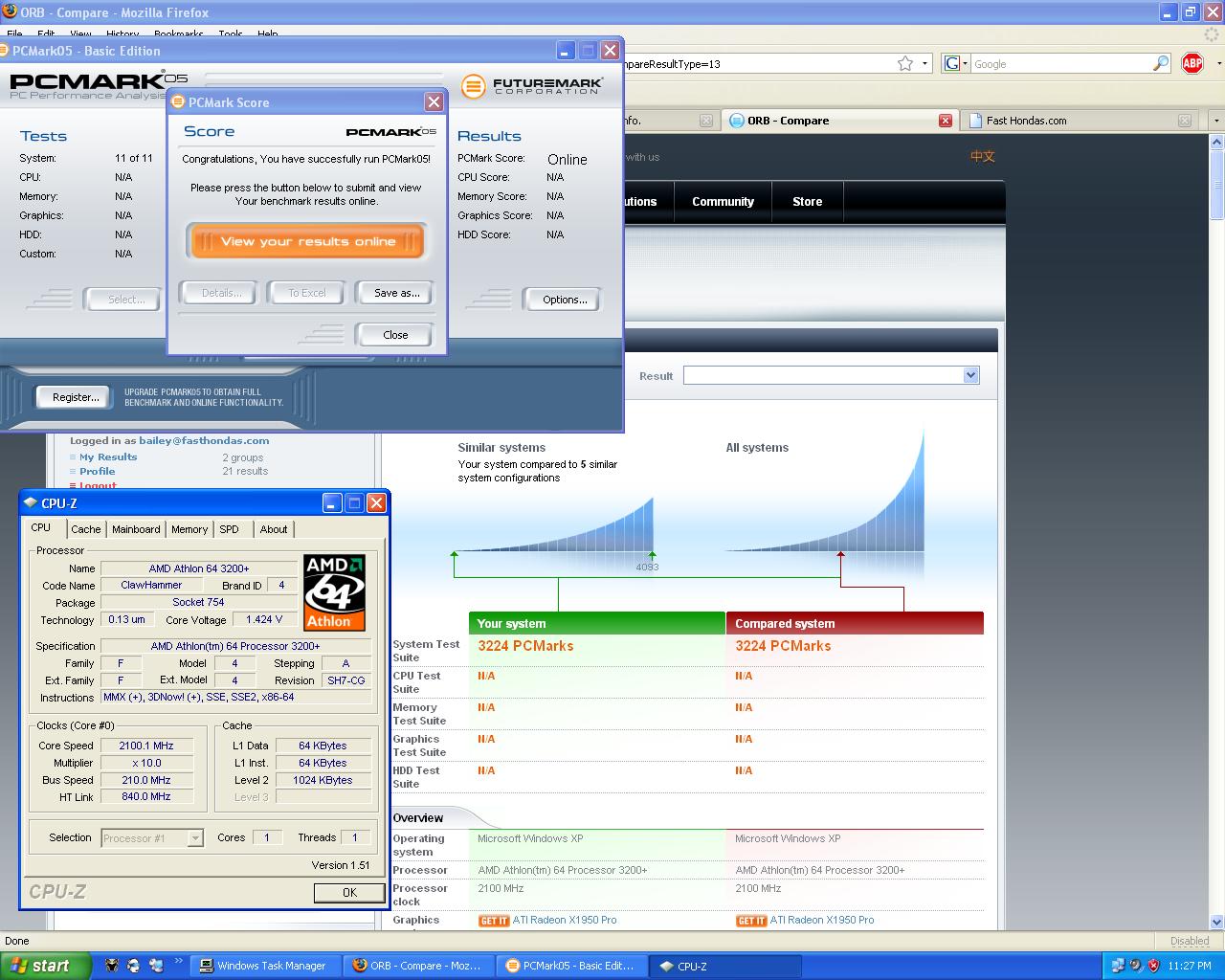
Task: Open the list all tabs dropdown
Action: coord(1215,121)
